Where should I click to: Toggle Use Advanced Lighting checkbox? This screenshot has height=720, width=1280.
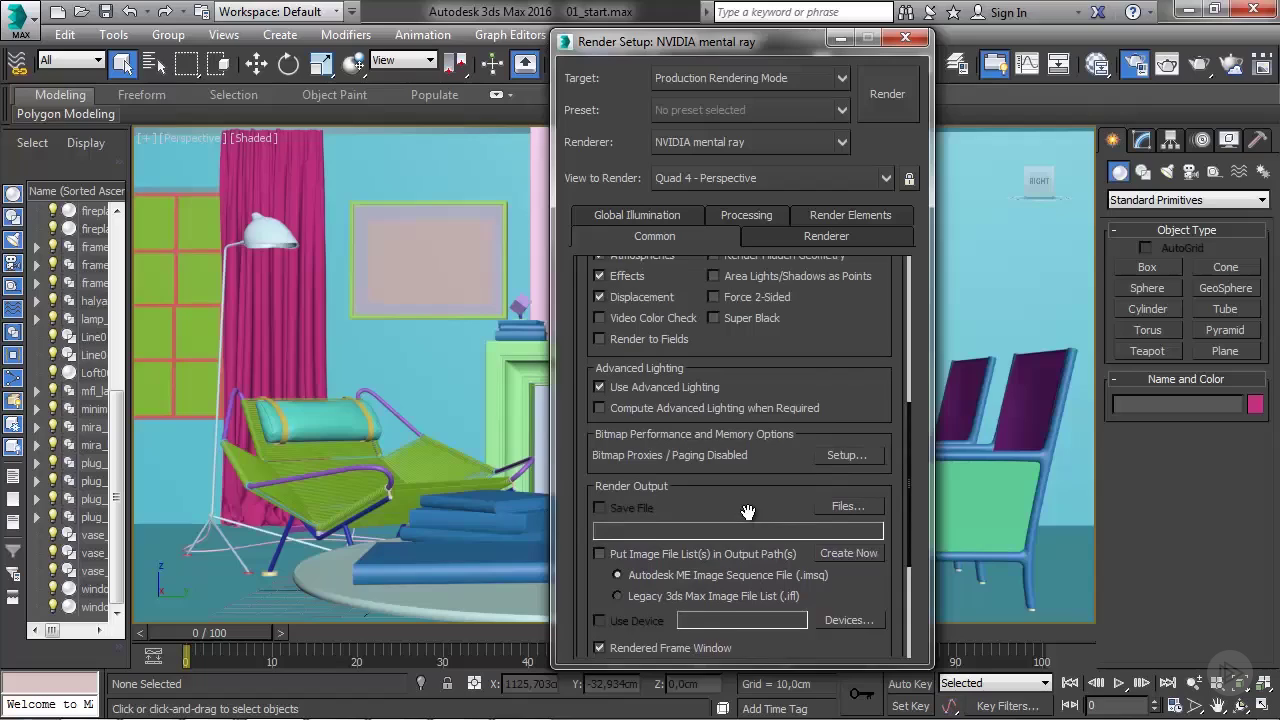pos(599,387)
